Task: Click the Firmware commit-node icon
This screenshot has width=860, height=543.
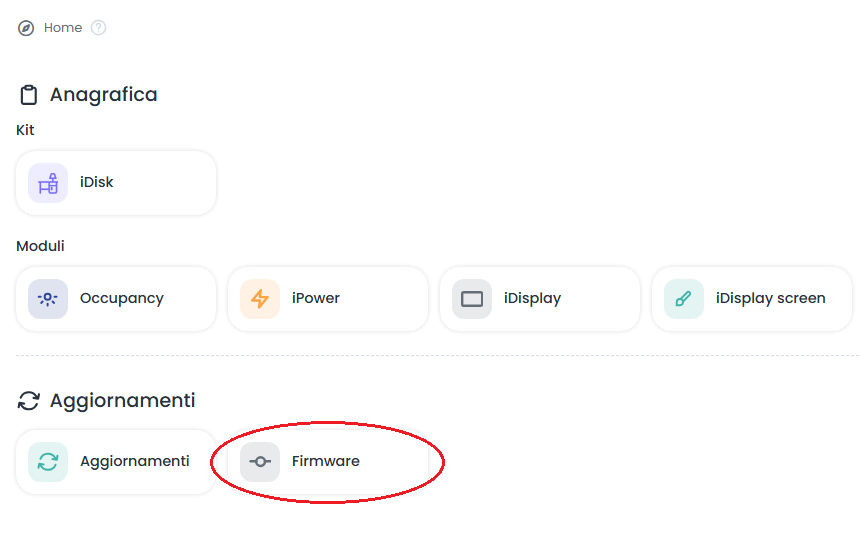Action: pos(260,462)
